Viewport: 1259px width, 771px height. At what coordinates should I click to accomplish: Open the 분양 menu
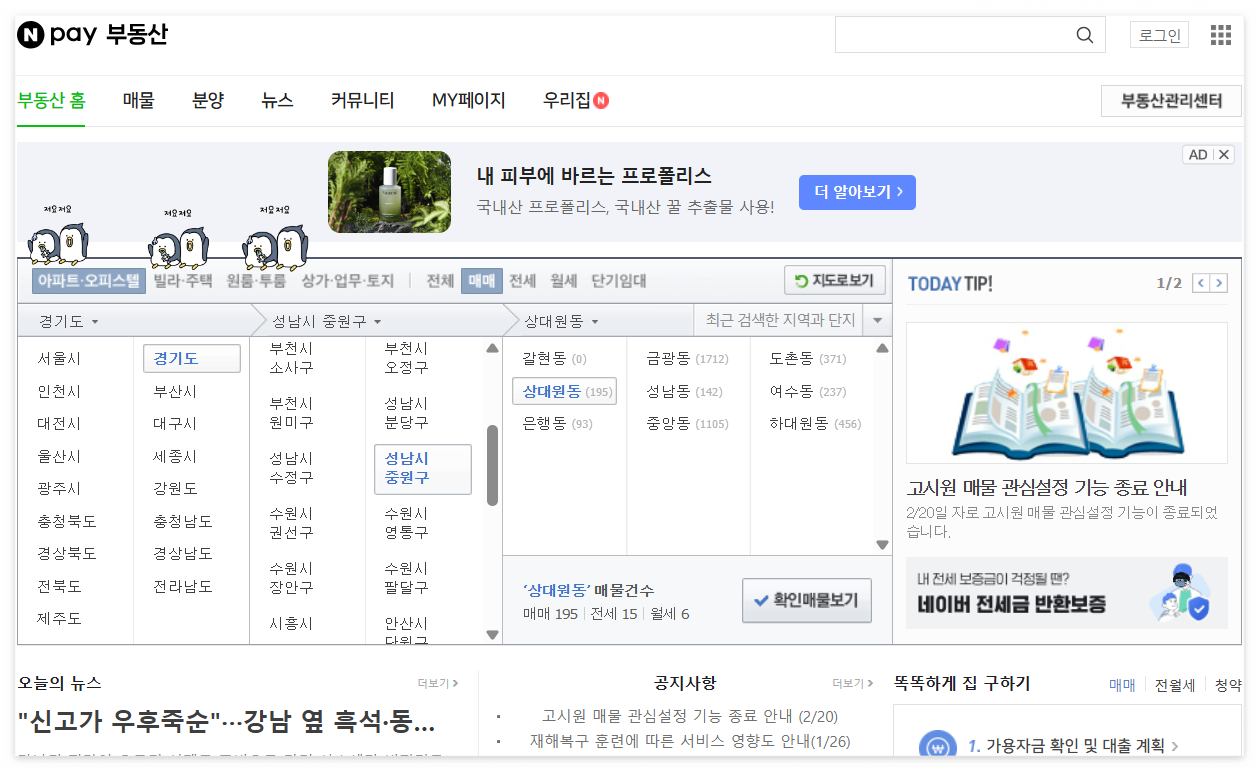(x=208, y=100)
